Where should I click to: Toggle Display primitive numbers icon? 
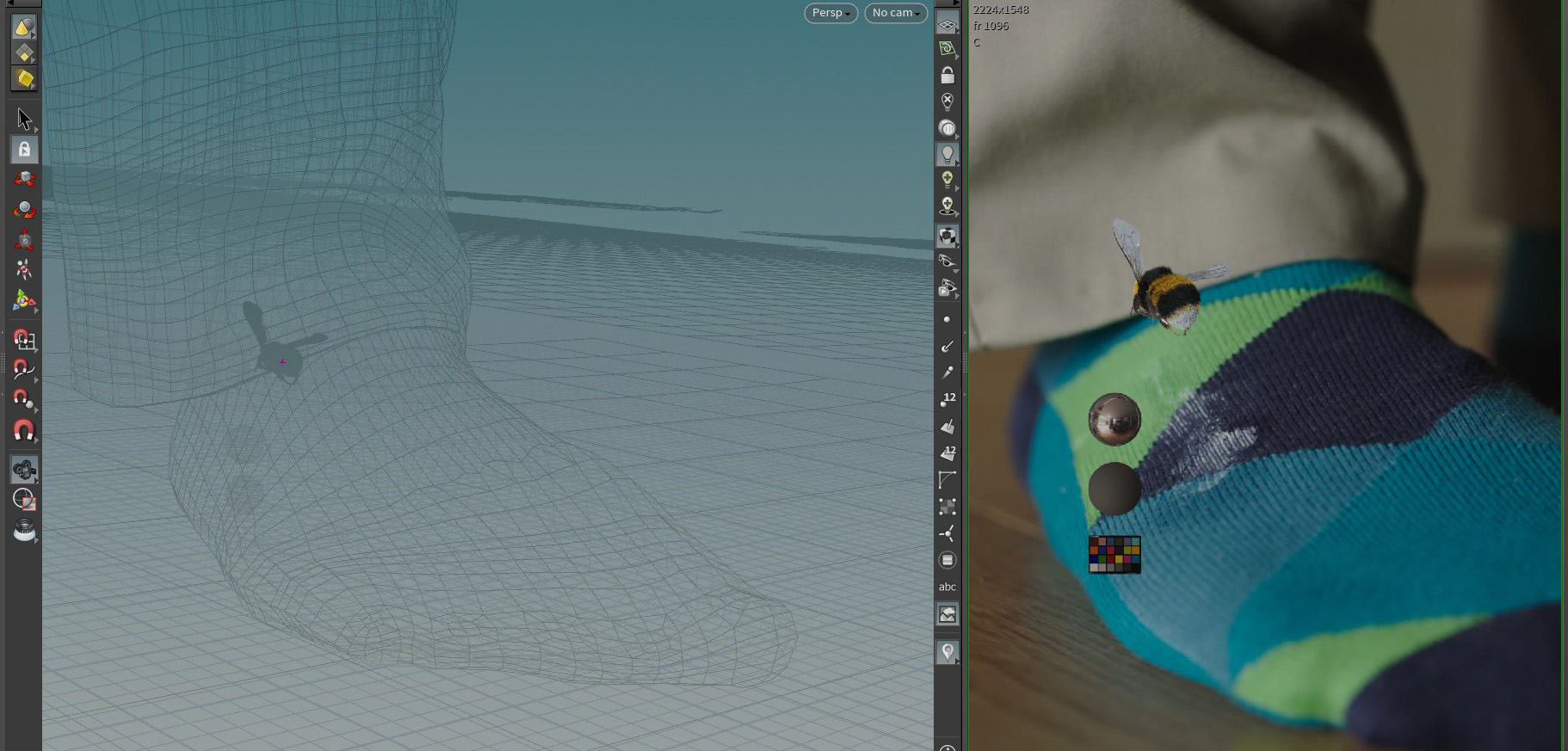point(947,453)
